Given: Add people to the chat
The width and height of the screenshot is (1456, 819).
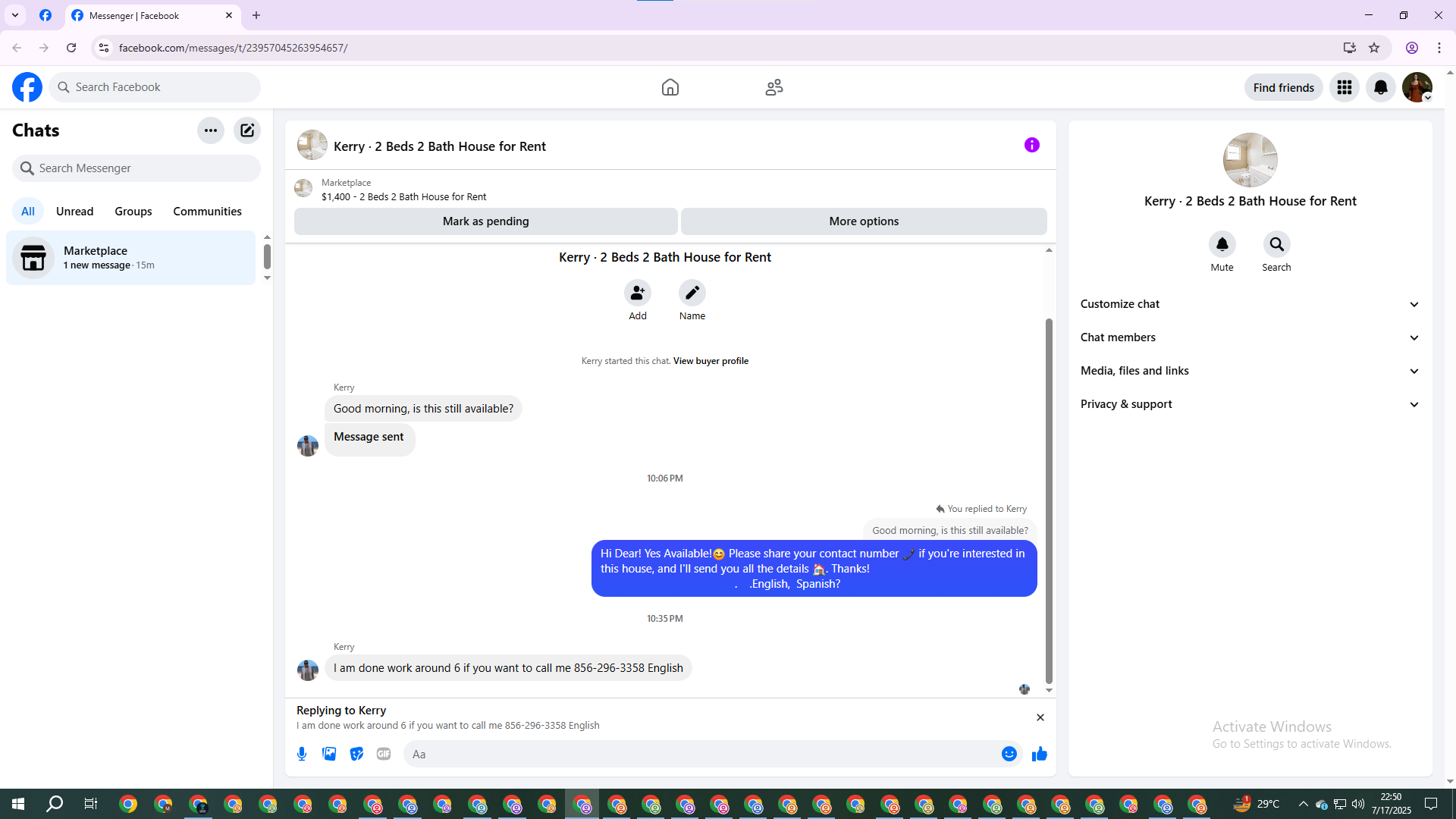Looking at the screenshot, I should (638, 293).
